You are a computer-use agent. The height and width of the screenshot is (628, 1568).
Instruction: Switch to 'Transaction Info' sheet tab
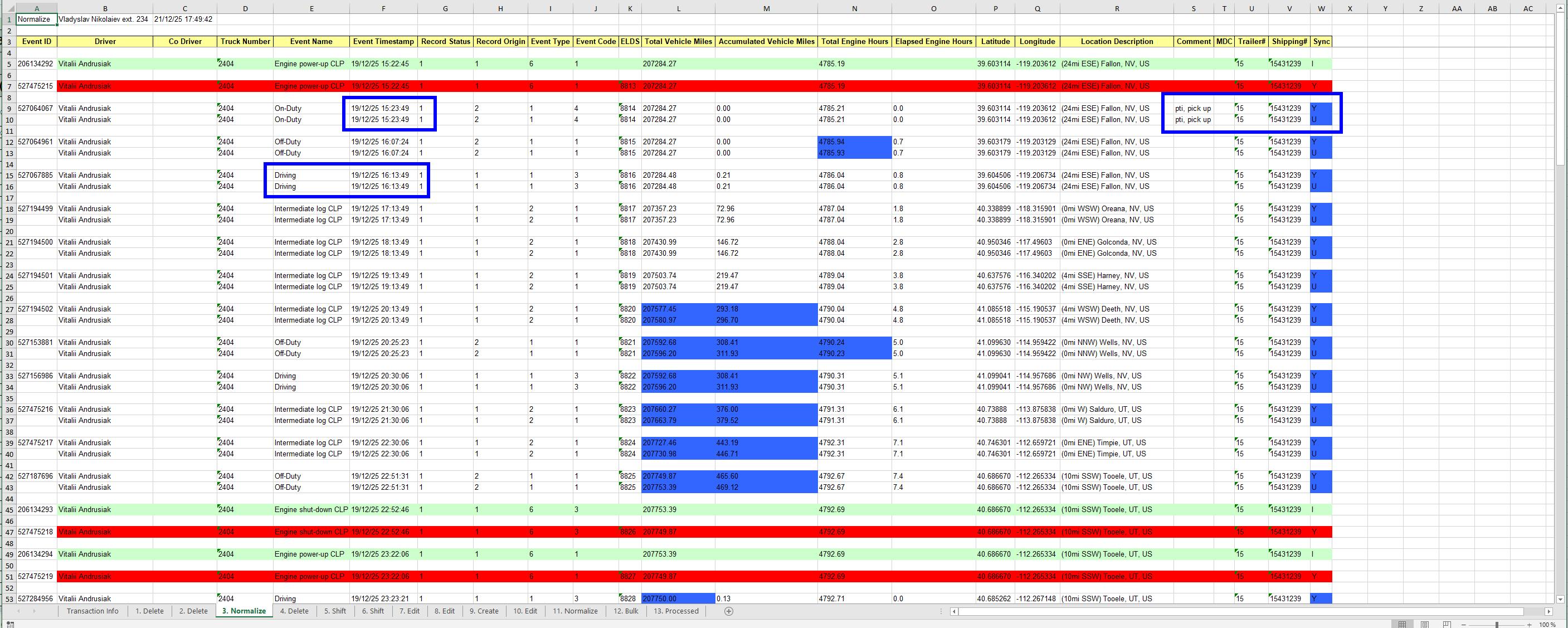[92, 611]
